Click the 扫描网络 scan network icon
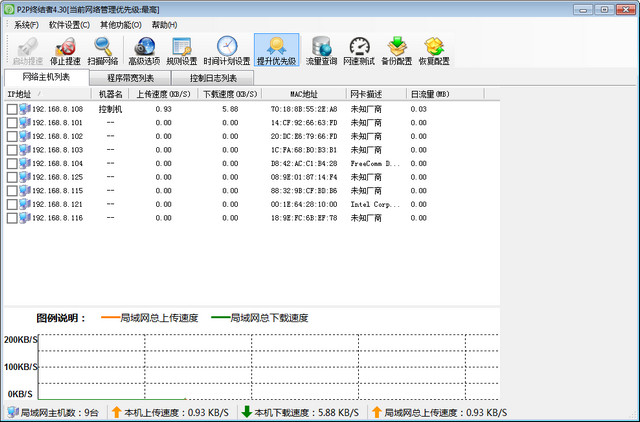The height and width of the screenshot is (422, 640). point(103,50)
